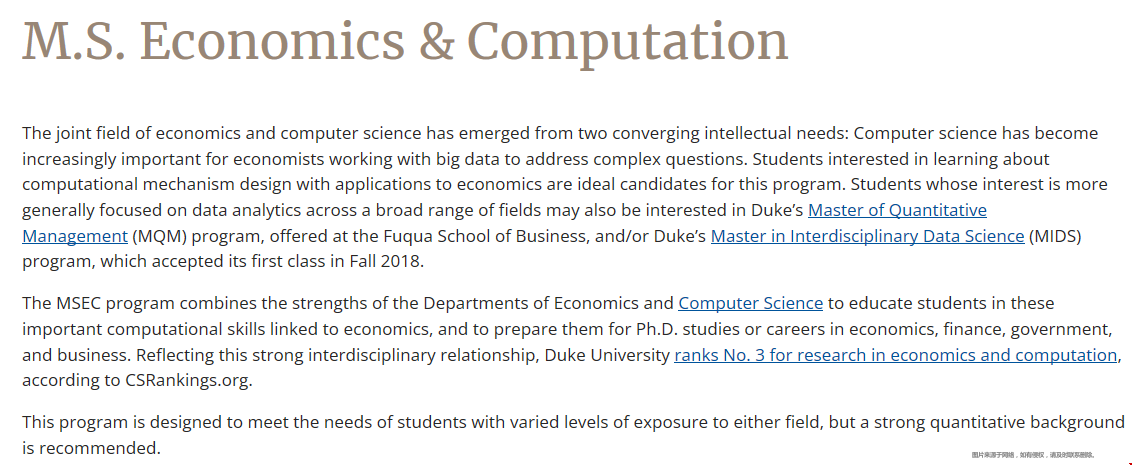Follow the Computer Science department link

coord(750,303)
